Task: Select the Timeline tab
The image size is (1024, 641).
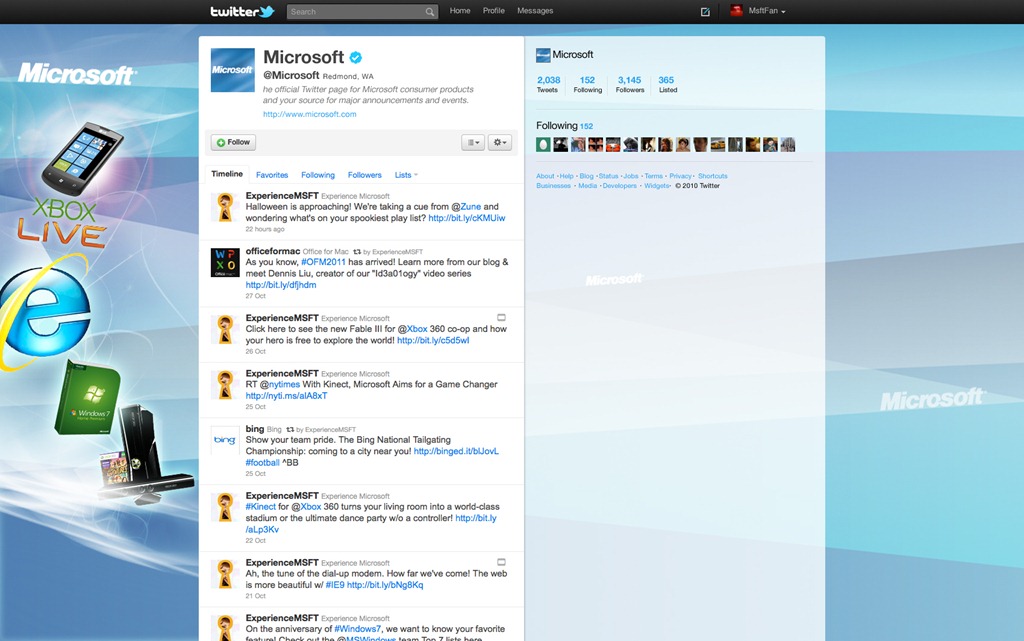Action: point(227,174)
